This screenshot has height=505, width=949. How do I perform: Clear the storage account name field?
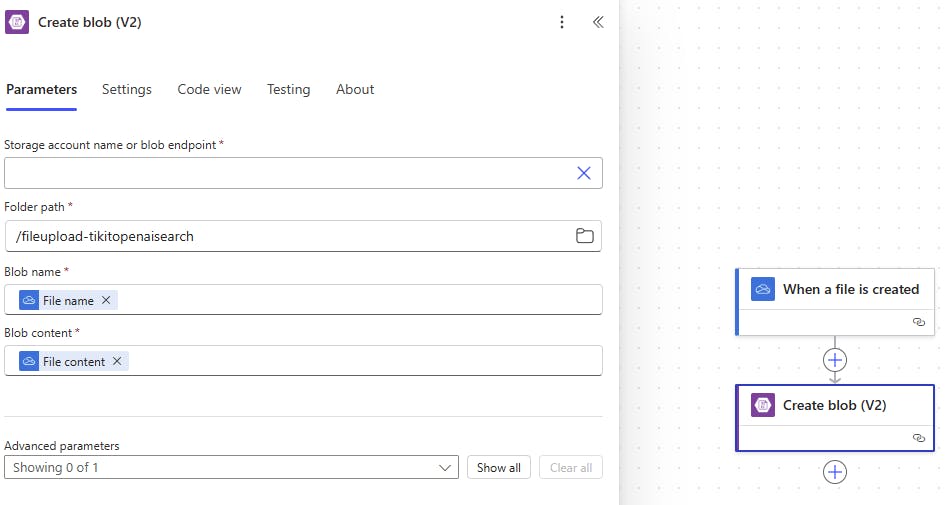pos(584,173)
